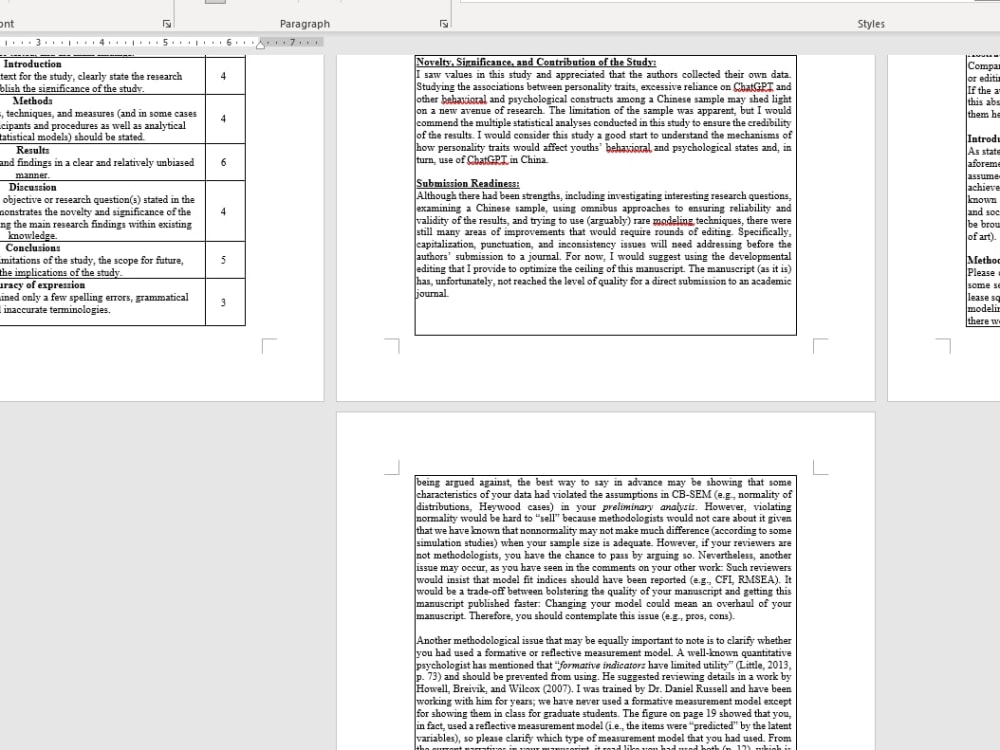Click underlined 'behavioral' after 'other' in Novelty paragraph

coord(464,99)
